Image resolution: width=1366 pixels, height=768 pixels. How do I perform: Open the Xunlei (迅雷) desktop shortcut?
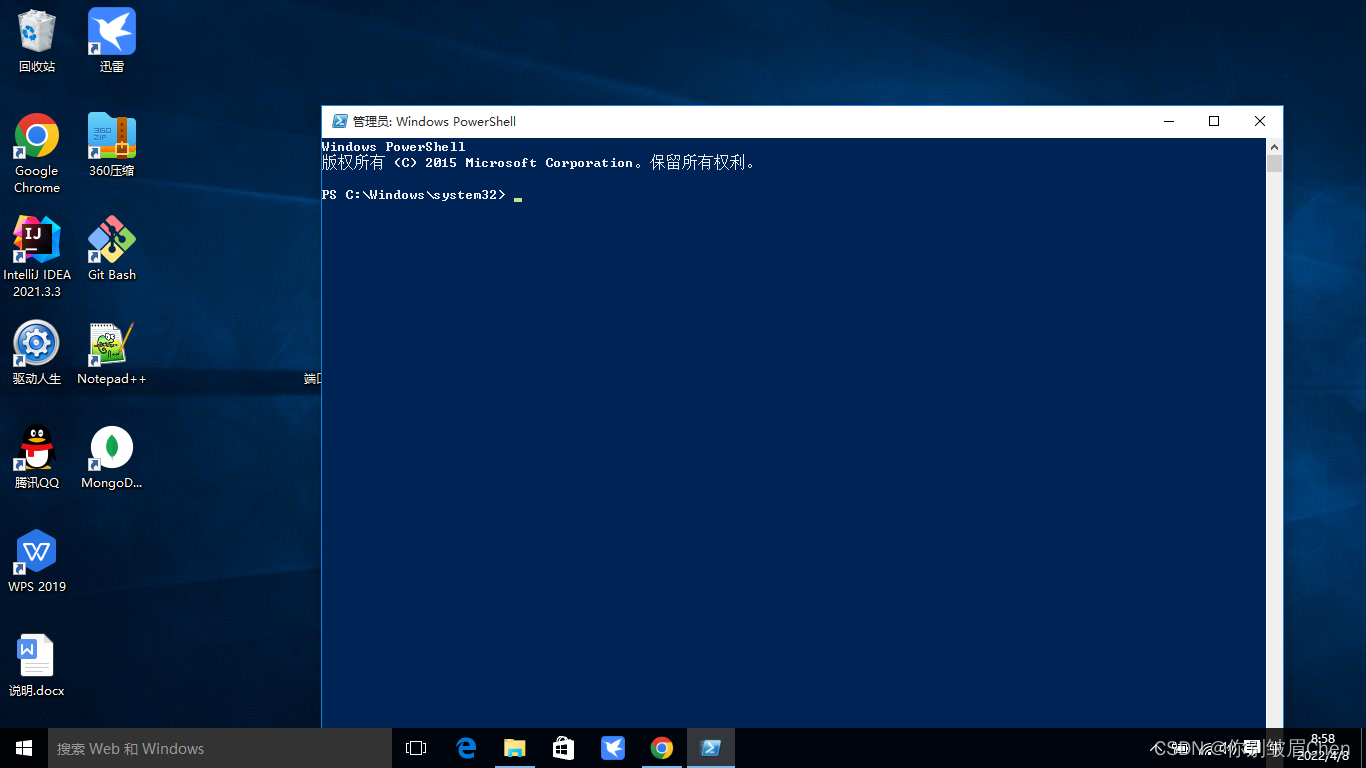pos(111,33)
